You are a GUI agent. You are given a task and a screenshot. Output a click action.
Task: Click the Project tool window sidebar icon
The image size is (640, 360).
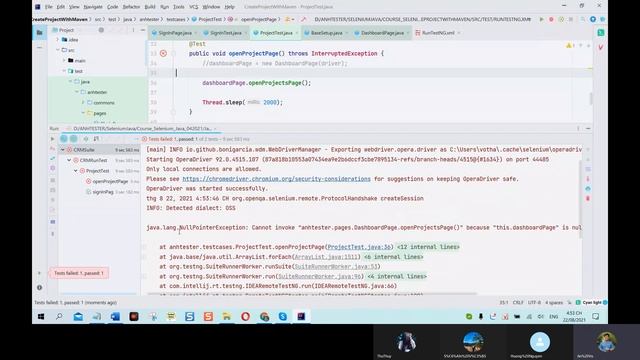point(40,33)
